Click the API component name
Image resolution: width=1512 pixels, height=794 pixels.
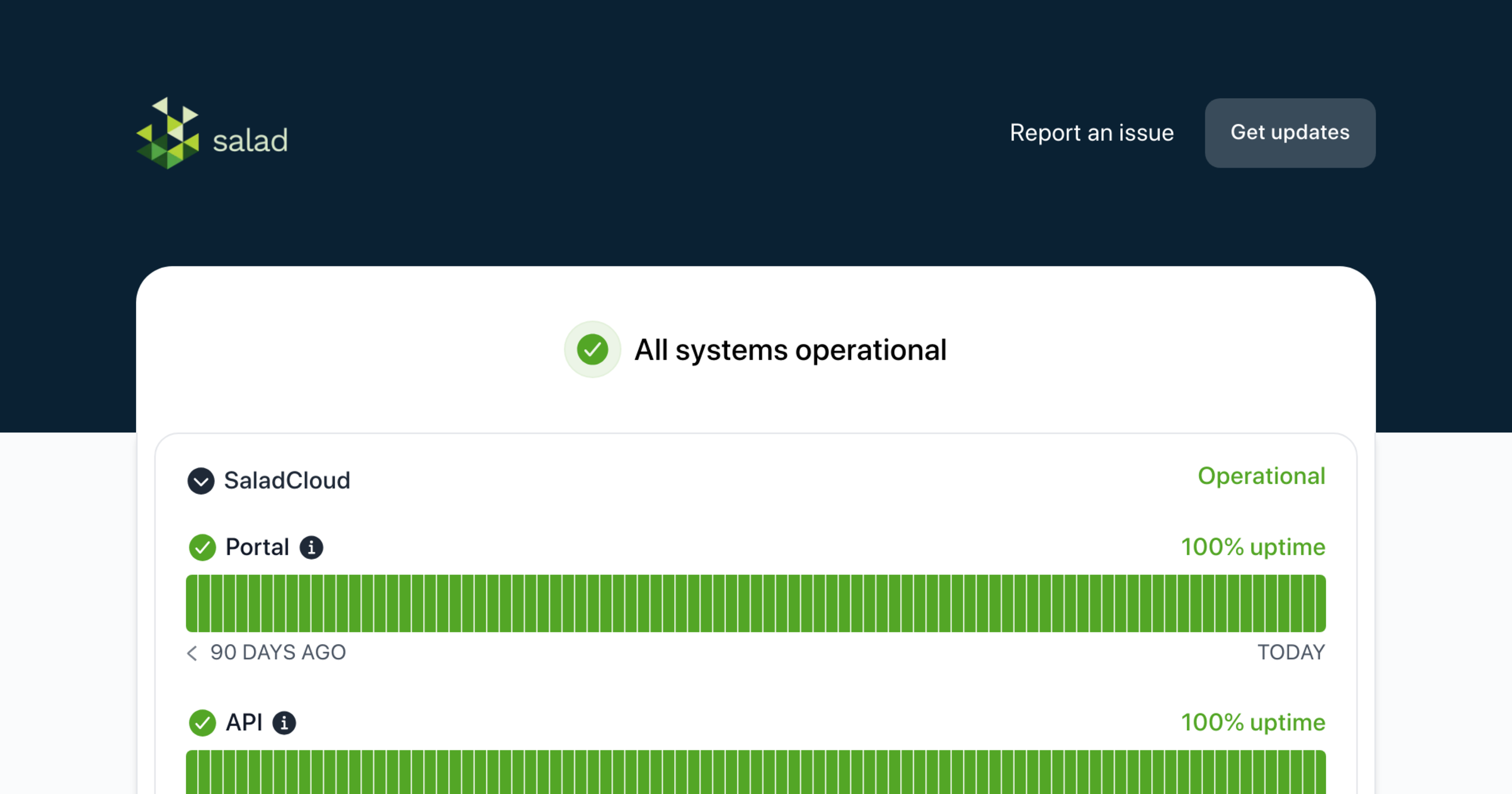(244, 722)
